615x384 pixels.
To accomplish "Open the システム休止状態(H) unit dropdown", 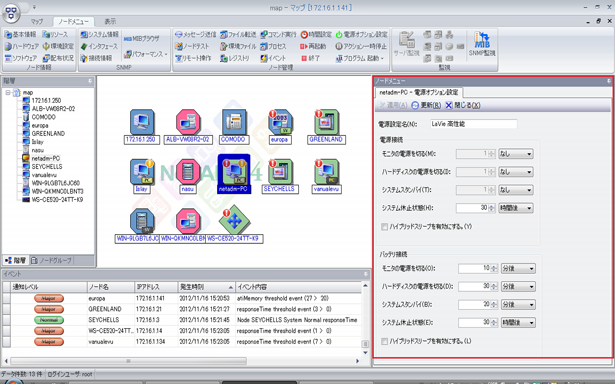I will [x=515, y=208].
